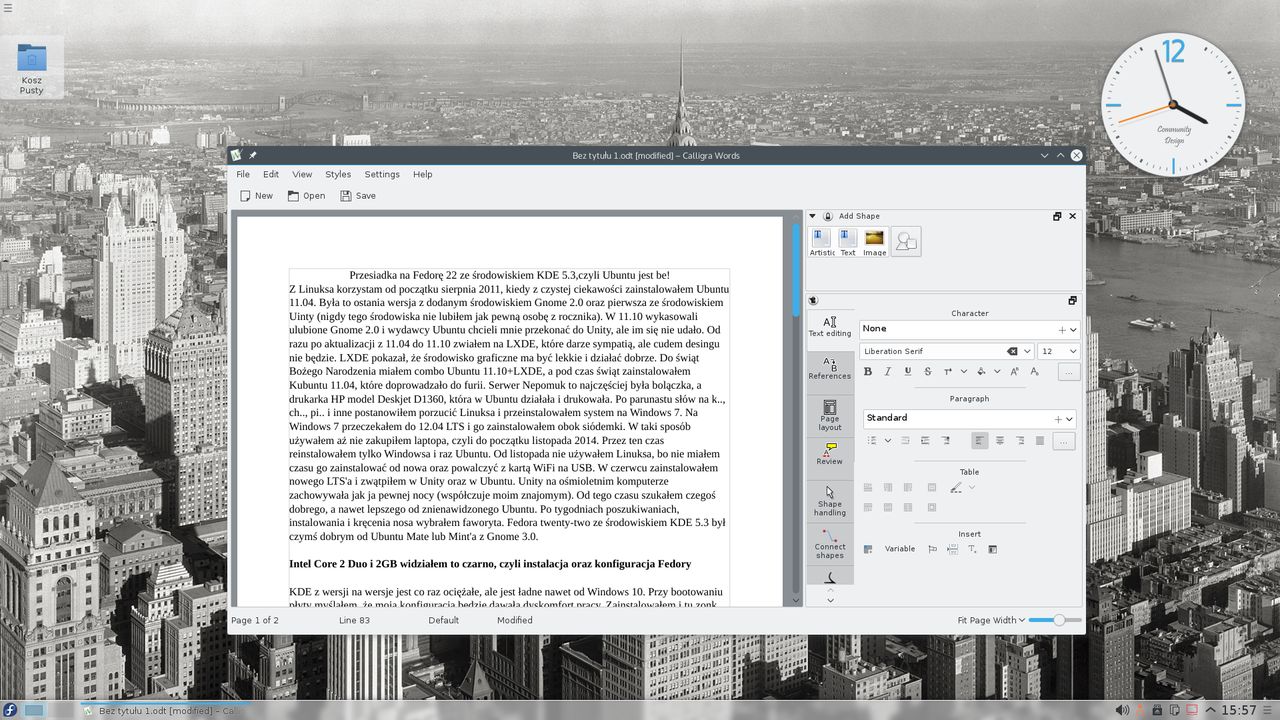Apply the background fill color button
The width and height of the screenshot is (1280, 720).
tap(981, 371)
